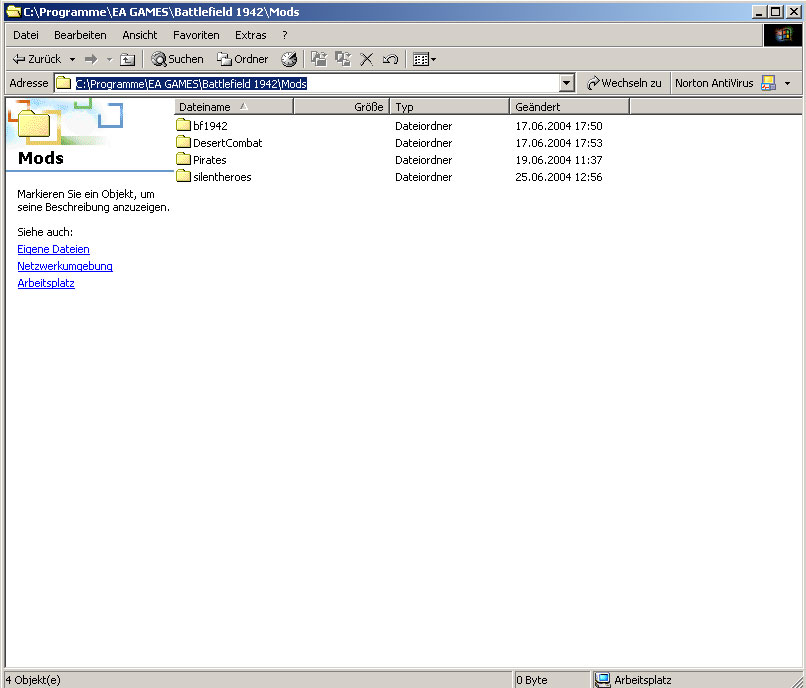This screenshot has height=688, width=806.
Task: Open the Eigene Dateien link
Action: click(x=53, y=249)
